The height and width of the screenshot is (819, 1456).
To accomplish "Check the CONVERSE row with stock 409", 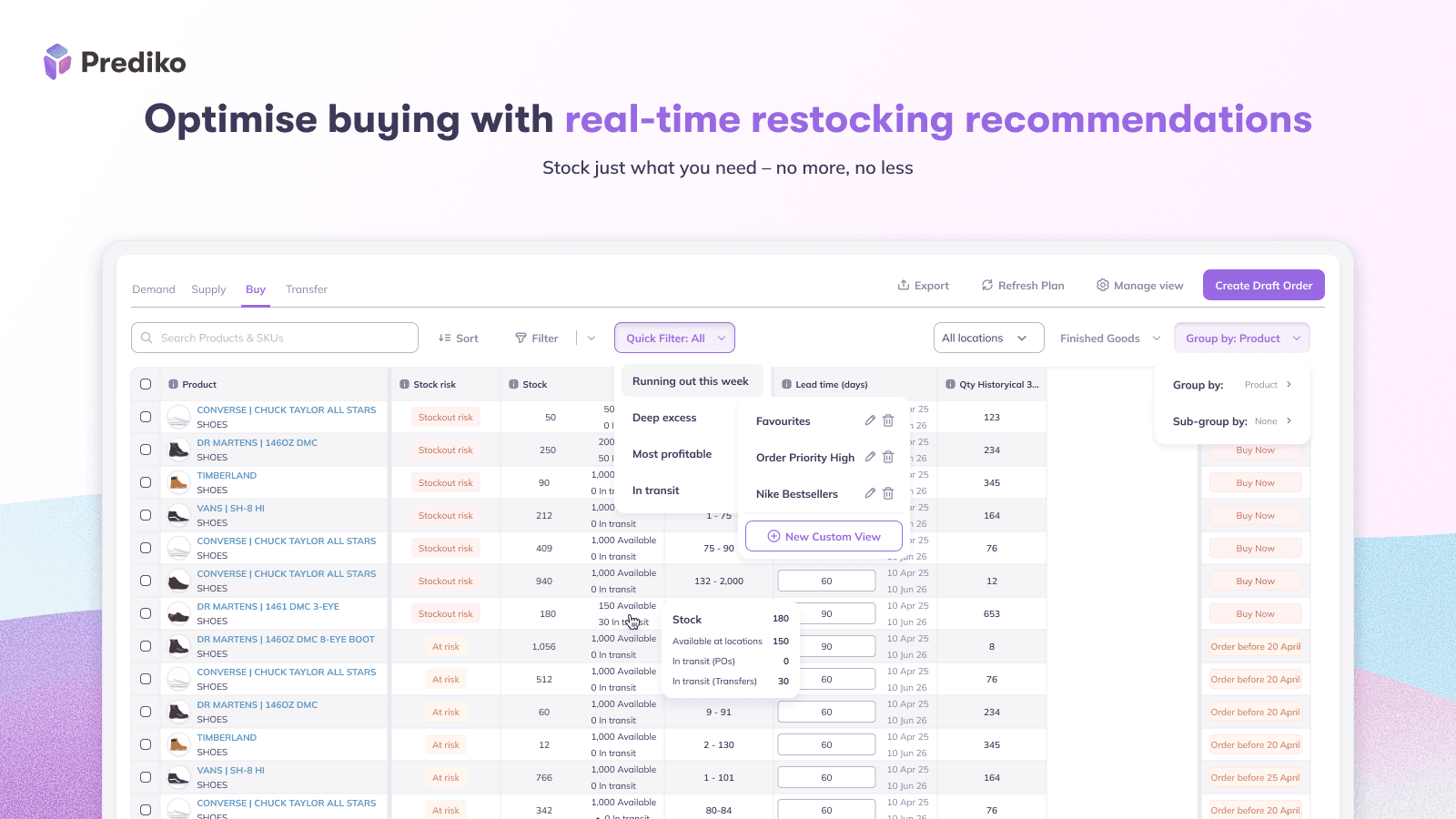I will coord(146,548).
